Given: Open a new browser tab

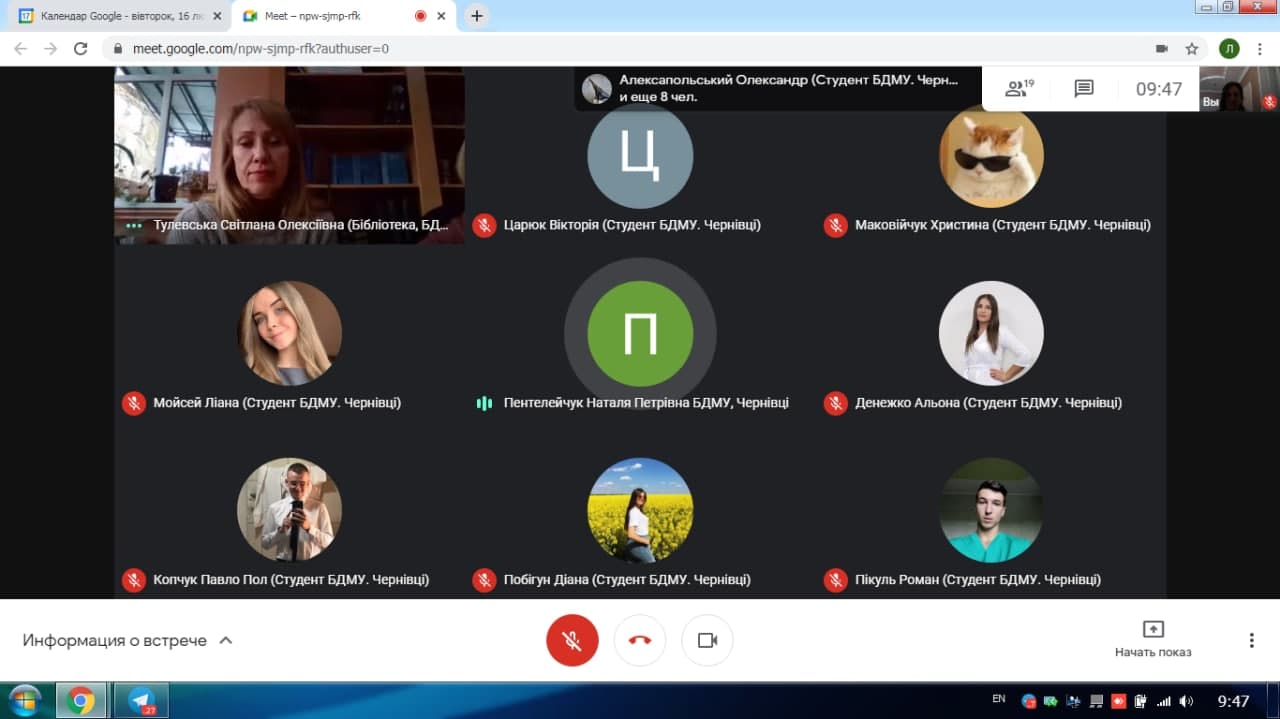Looking at the screenshot, I should point(477,16).
